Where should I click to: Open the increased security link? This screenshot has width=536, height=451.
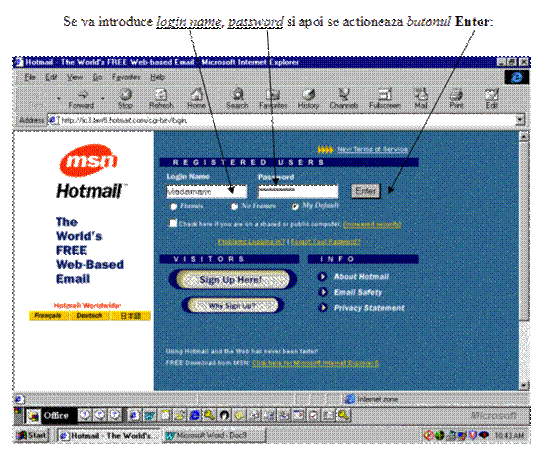point(372,224)
